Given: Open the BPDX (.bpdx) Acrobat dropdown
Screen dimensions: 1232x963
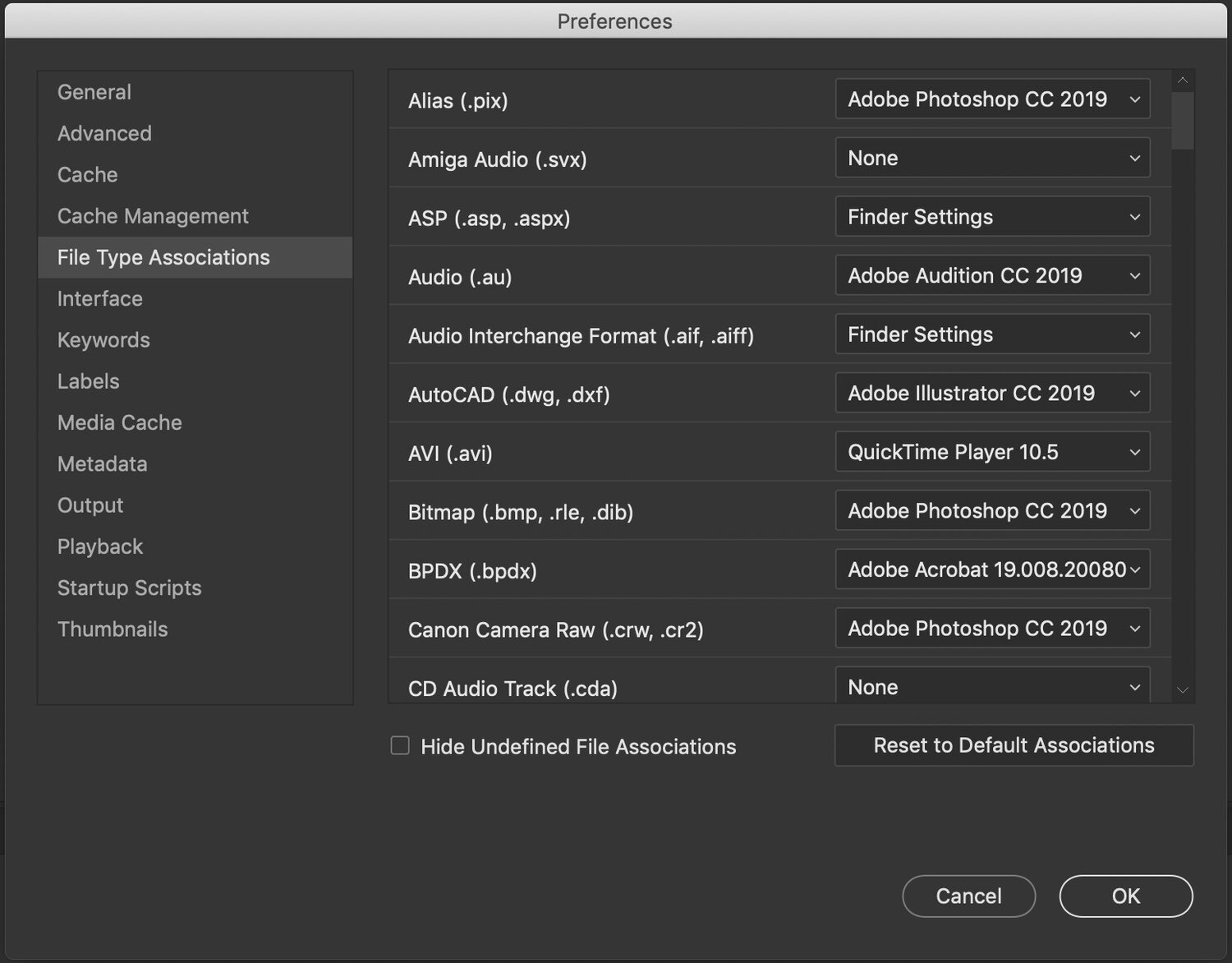Looking at the screenshot, I should (992, 570).
